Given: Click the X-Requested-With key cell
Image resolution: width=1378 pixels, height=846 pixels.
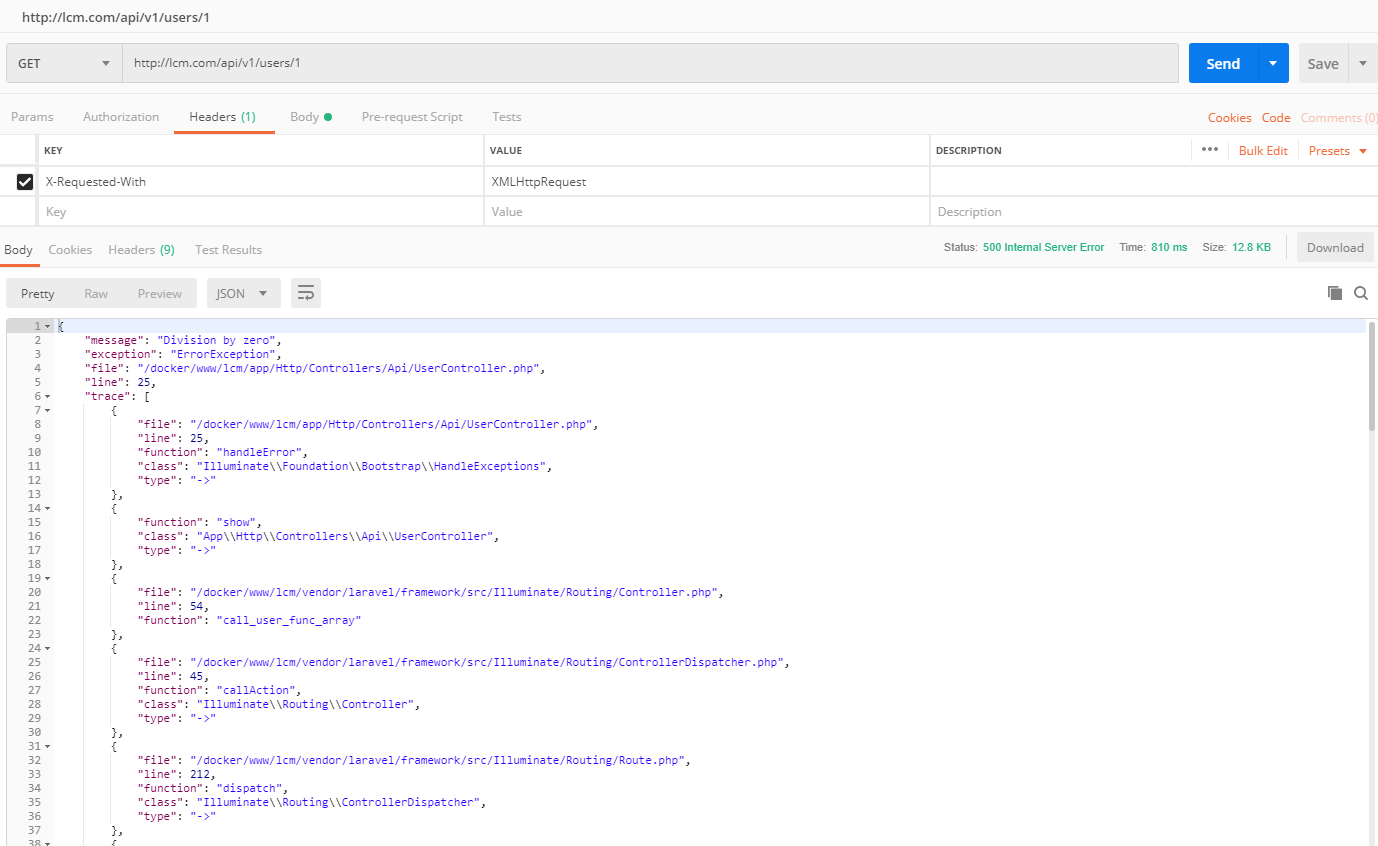Looking at the screenshot, I should [x=262, y=182].
